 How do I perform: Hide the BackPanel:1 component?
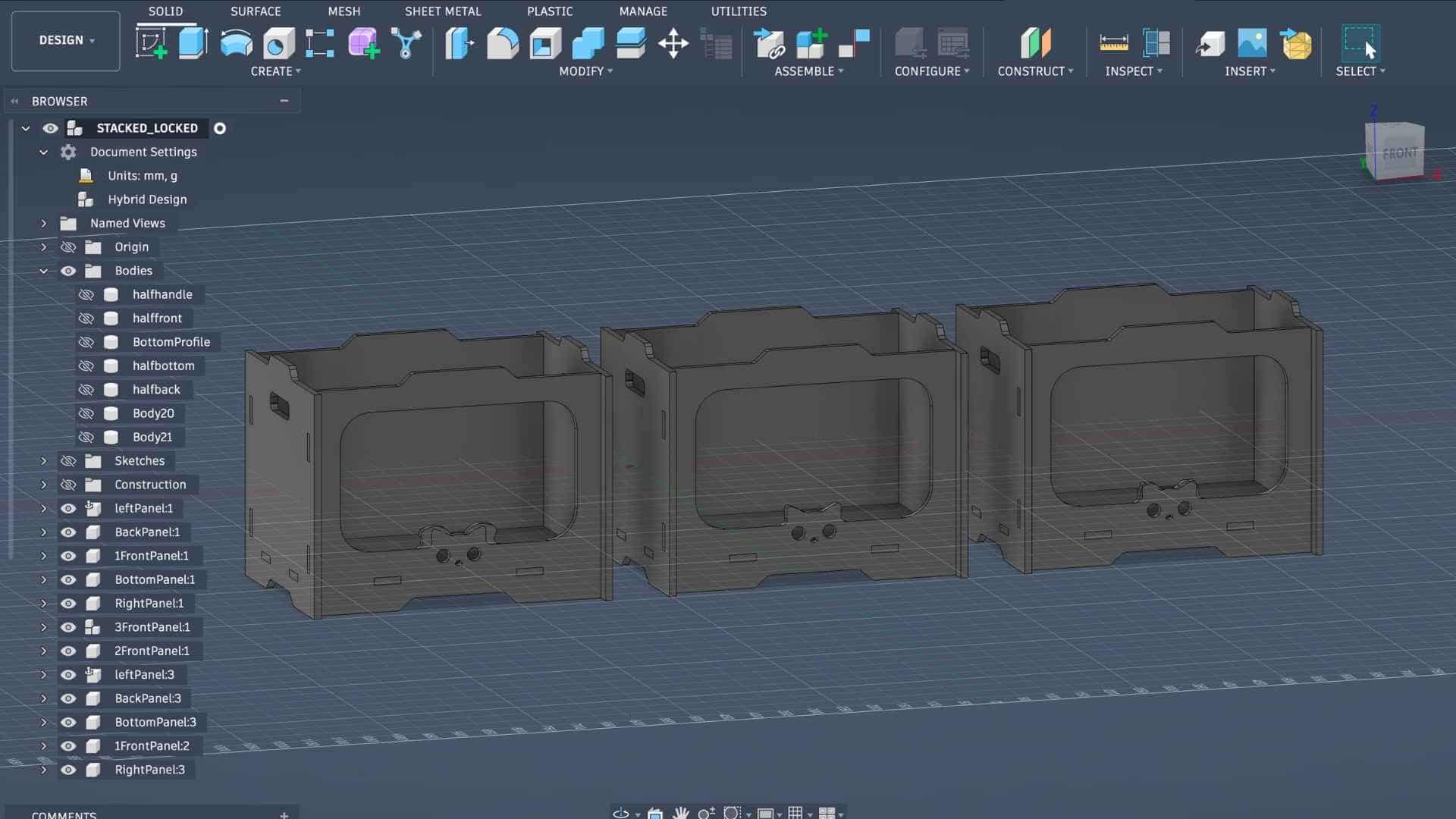point(68,532)
